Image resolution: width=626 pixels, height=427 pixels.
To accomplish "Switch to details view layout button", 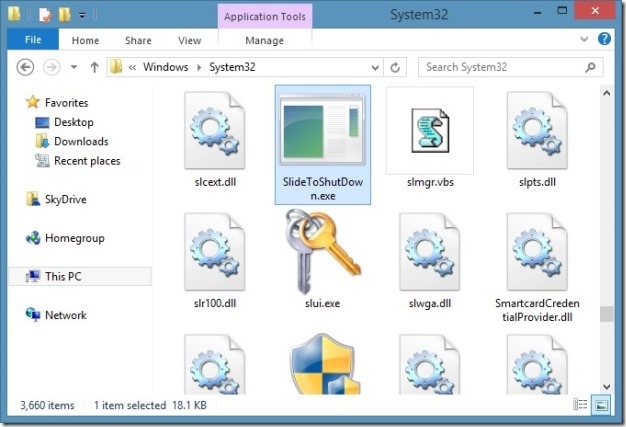I will pos(580,405).
